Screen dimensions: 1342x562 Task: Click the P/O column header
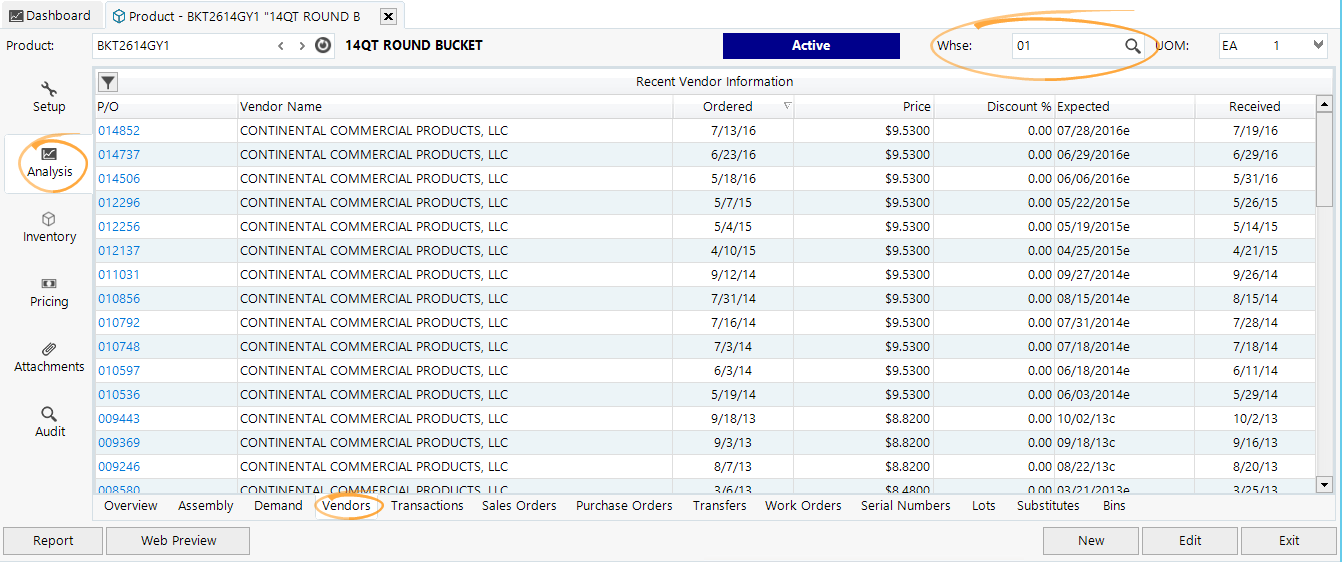tap(166, 106)
